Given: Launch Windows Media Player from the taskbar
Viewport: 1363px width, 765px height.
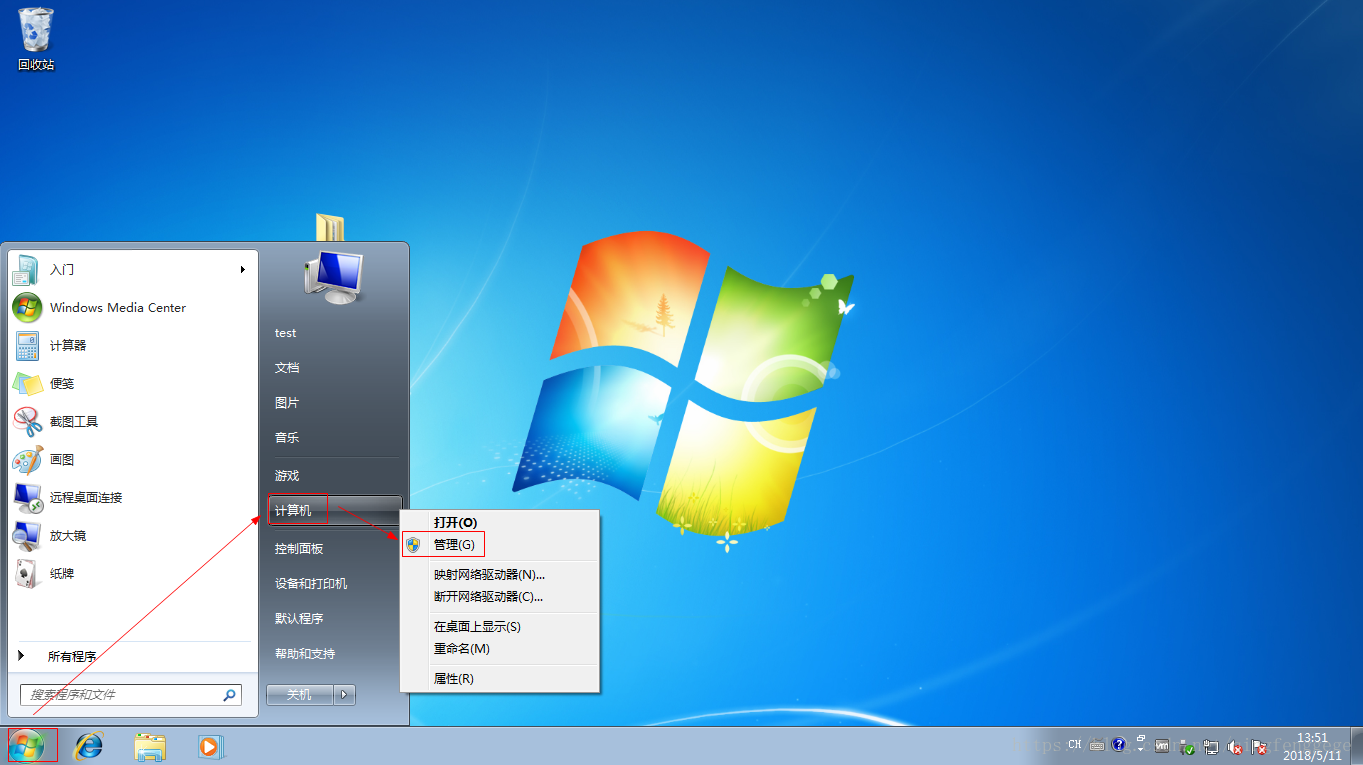Looking at the screenshot, I should tap(209, 746).
